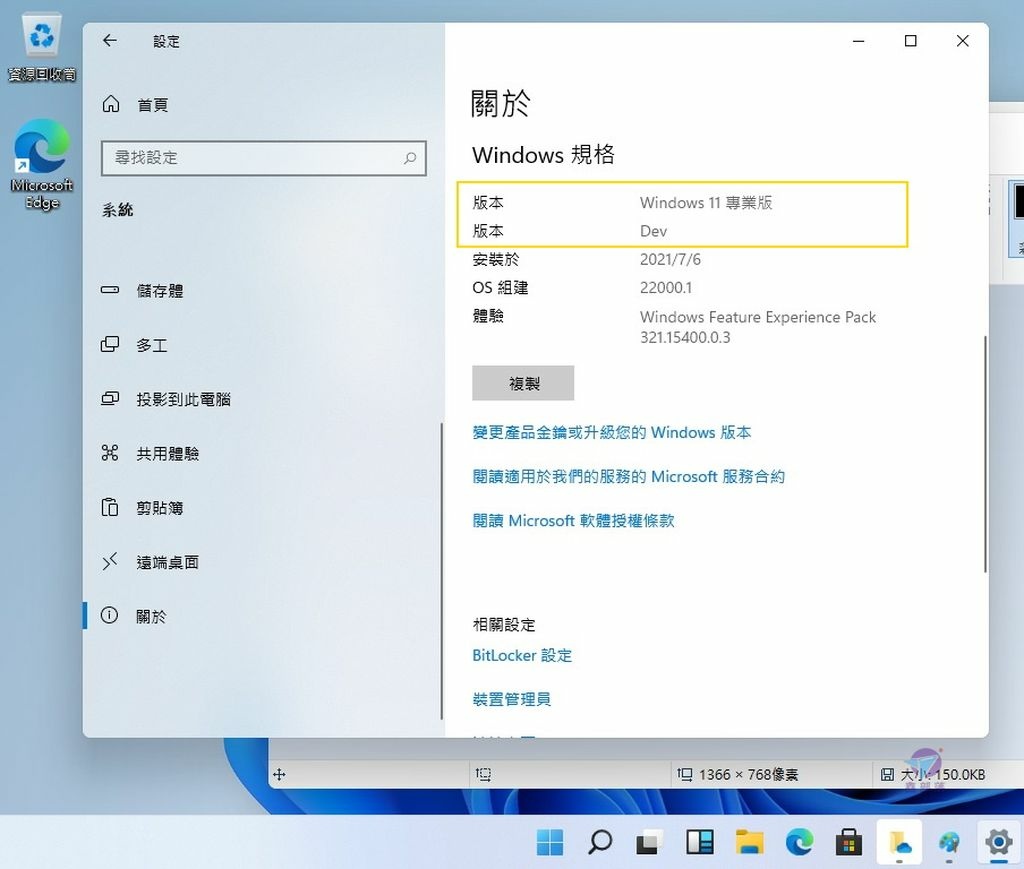Select the Microsoft Edge desktop shortcut

click(x=42, y=165)
